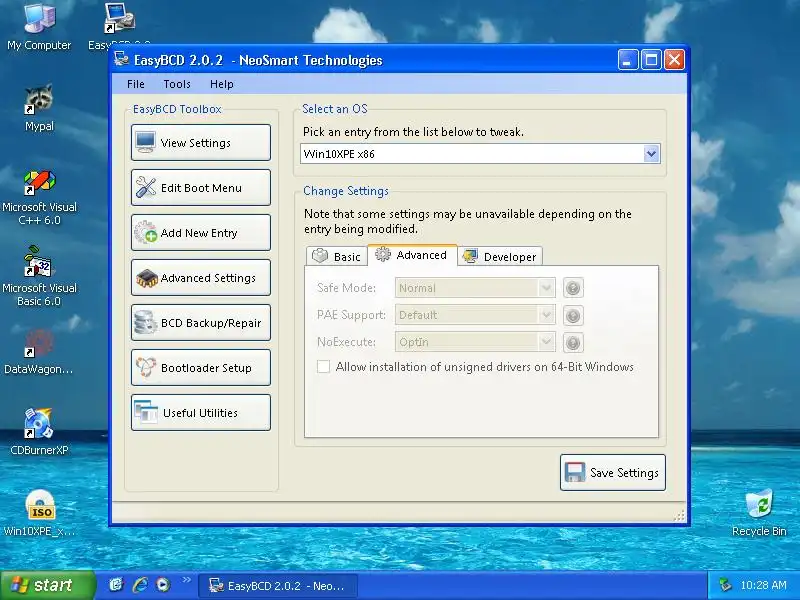Image resolution: width=800 pixels, height=600 pixels.
Task: Click the taskbar clock showing 10:28 AM
Action: [x=763, y=585]
